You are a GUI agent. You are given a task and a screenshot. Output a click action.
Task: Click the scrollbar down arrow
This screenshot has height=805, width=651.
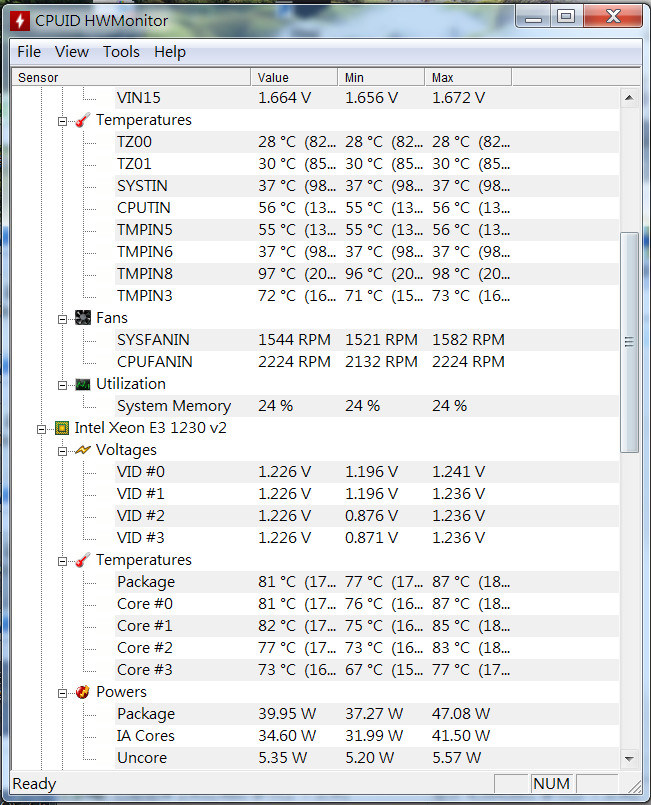(x=629, y=758)
